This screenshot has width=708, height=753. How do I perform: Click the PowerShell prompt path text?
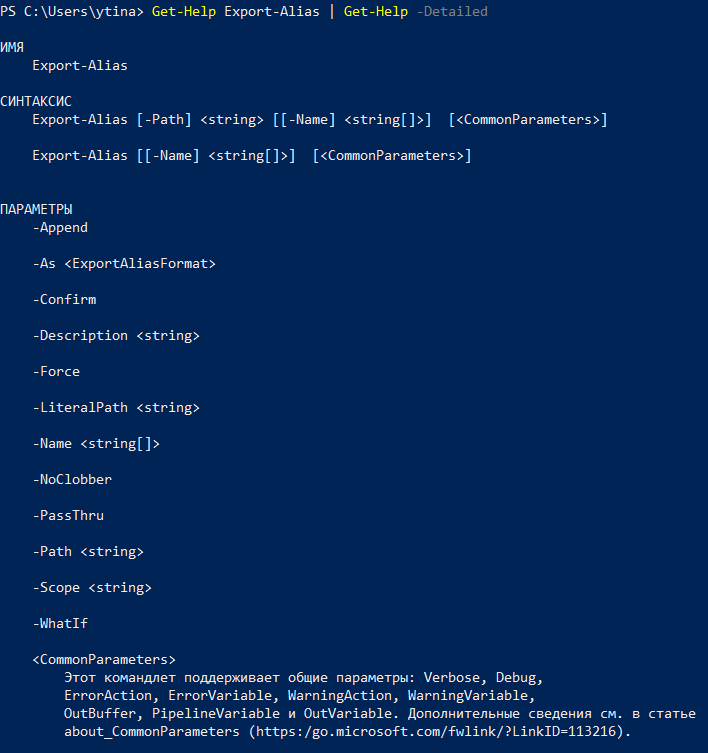click(x=72, y=11)
